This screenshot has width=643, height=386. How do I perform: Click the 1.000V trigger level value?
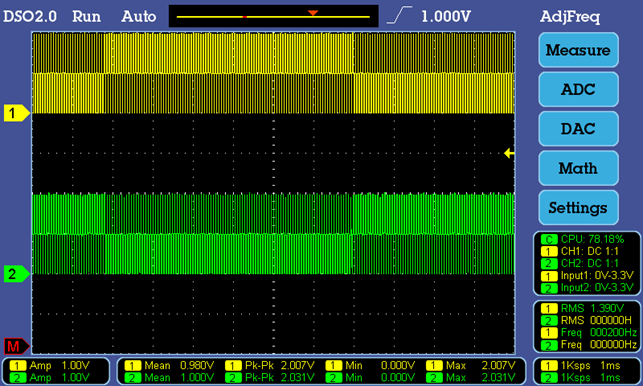446,16
